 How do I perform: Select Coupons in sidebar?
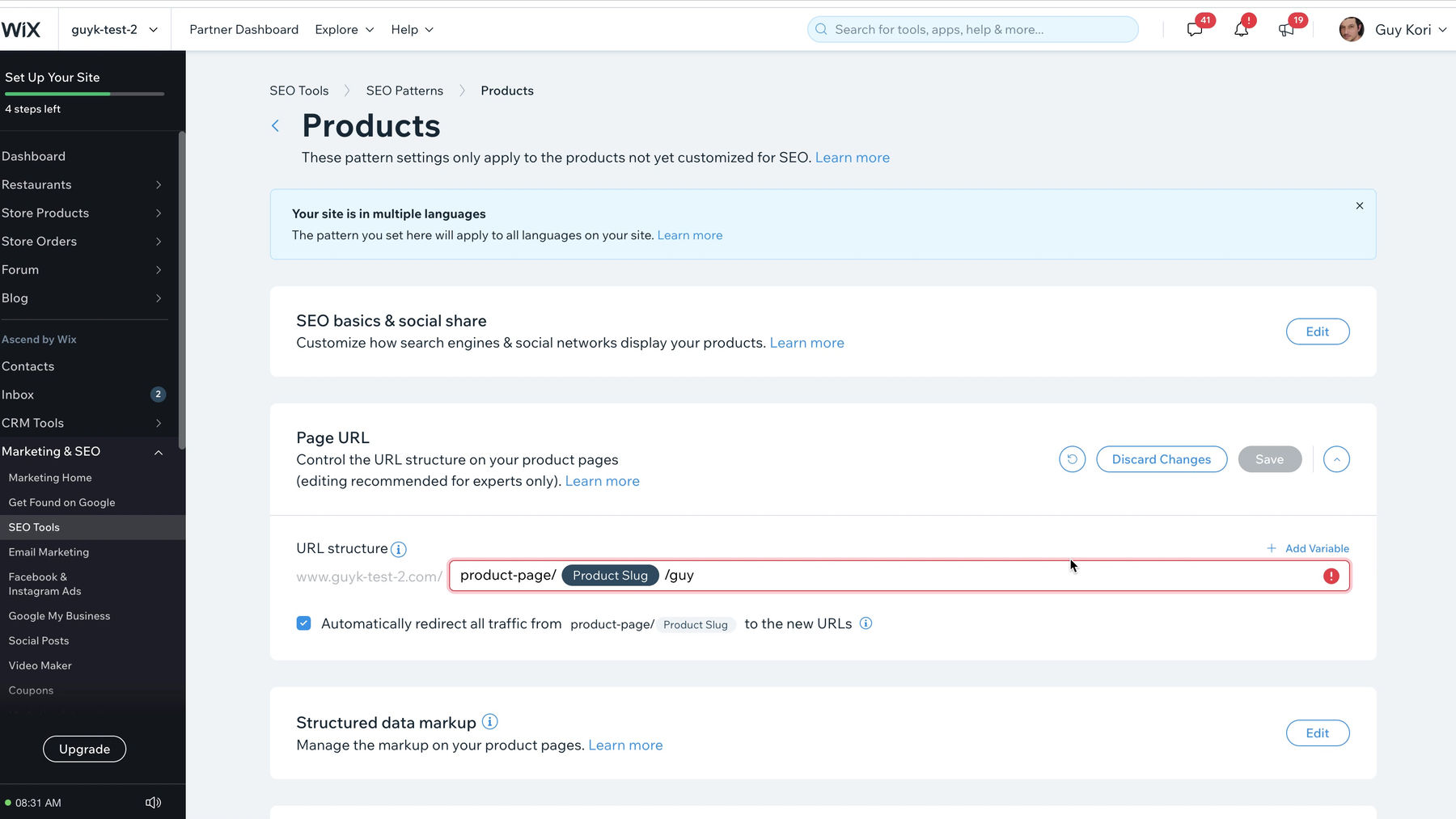tap(31, 690)
